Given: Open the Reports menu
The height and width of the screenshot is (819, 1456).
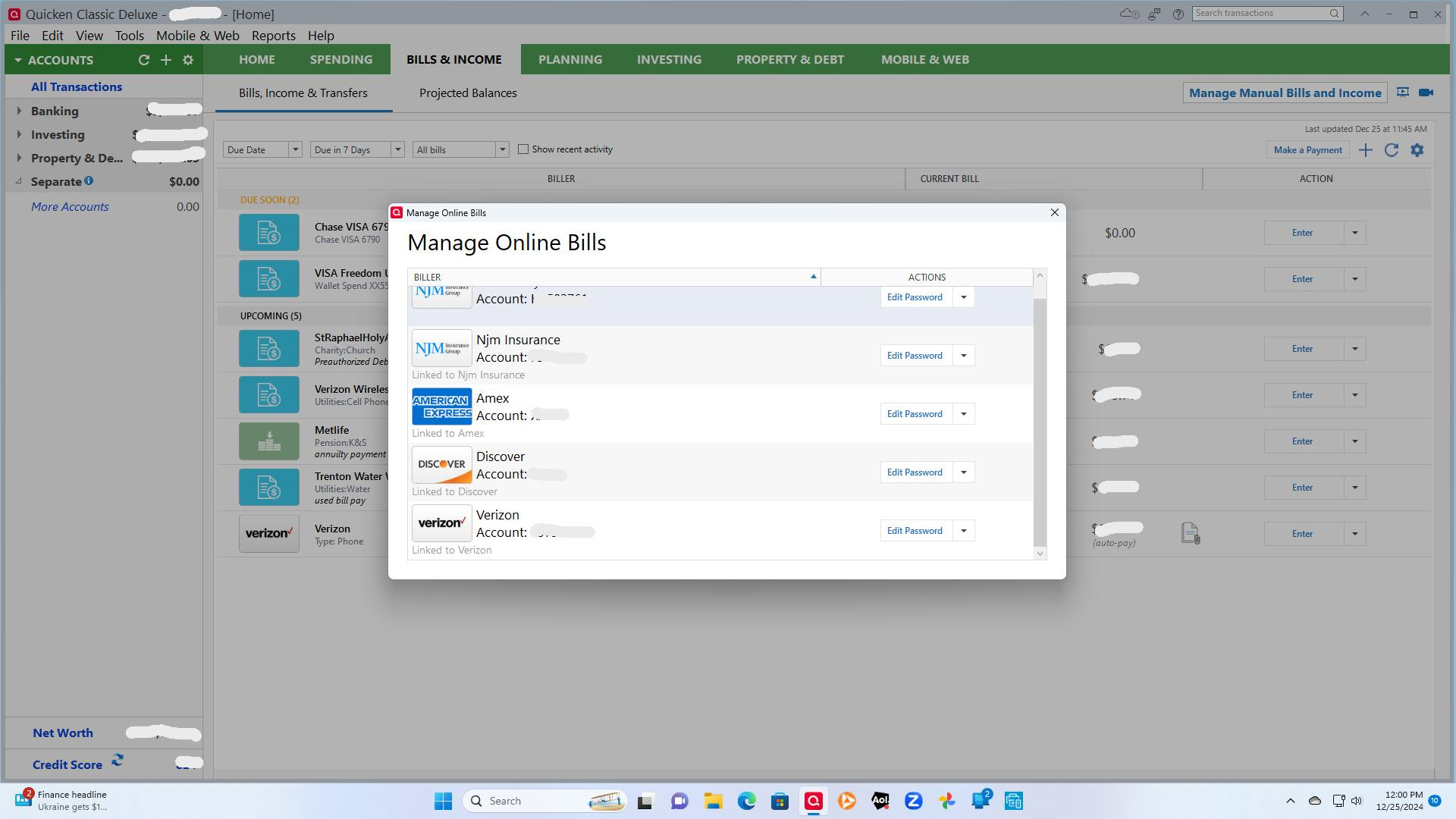Looking at the screenshot, I should (273, 36).
